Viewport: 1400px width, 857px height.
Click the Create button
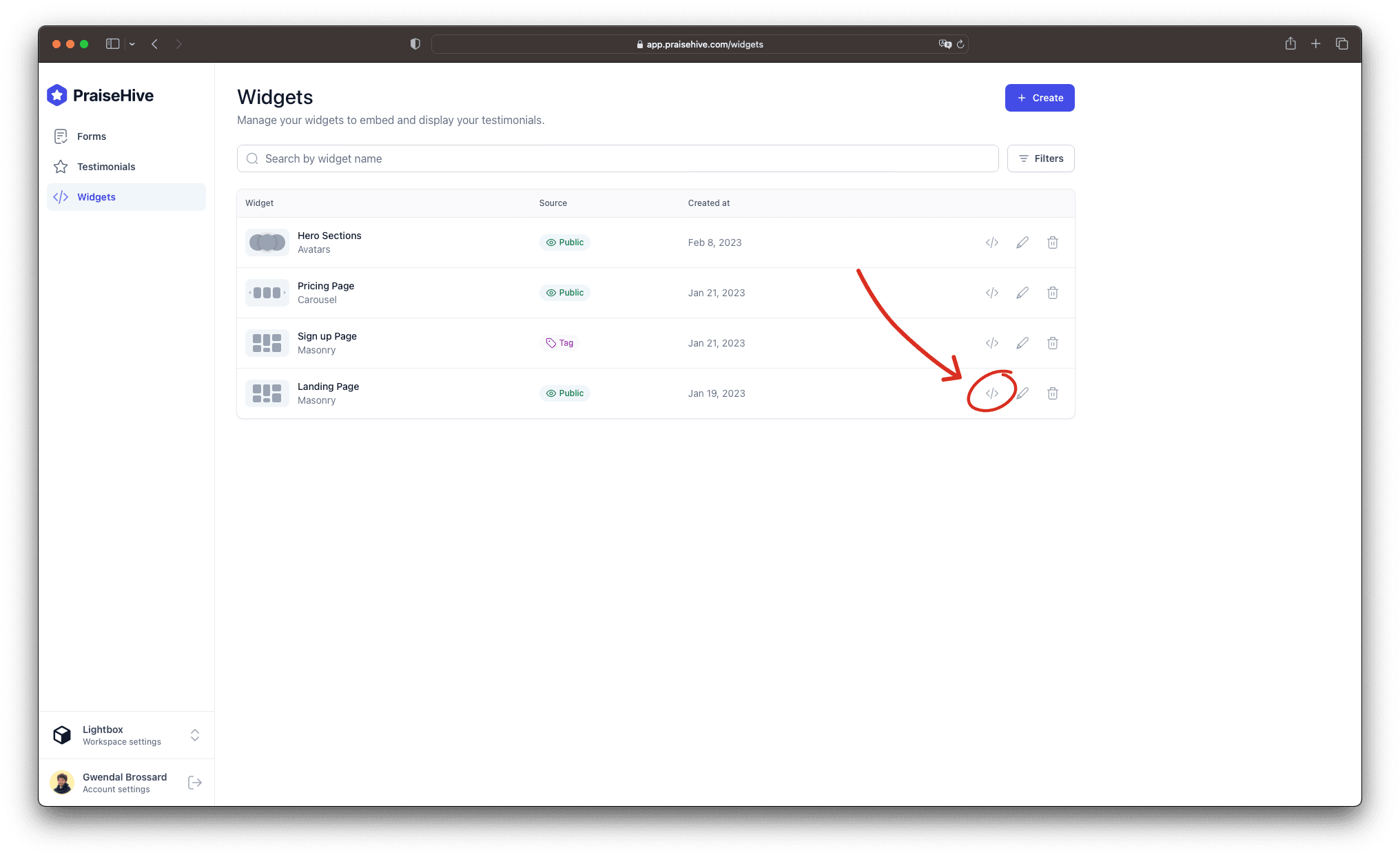click(x=1039, y=98)
